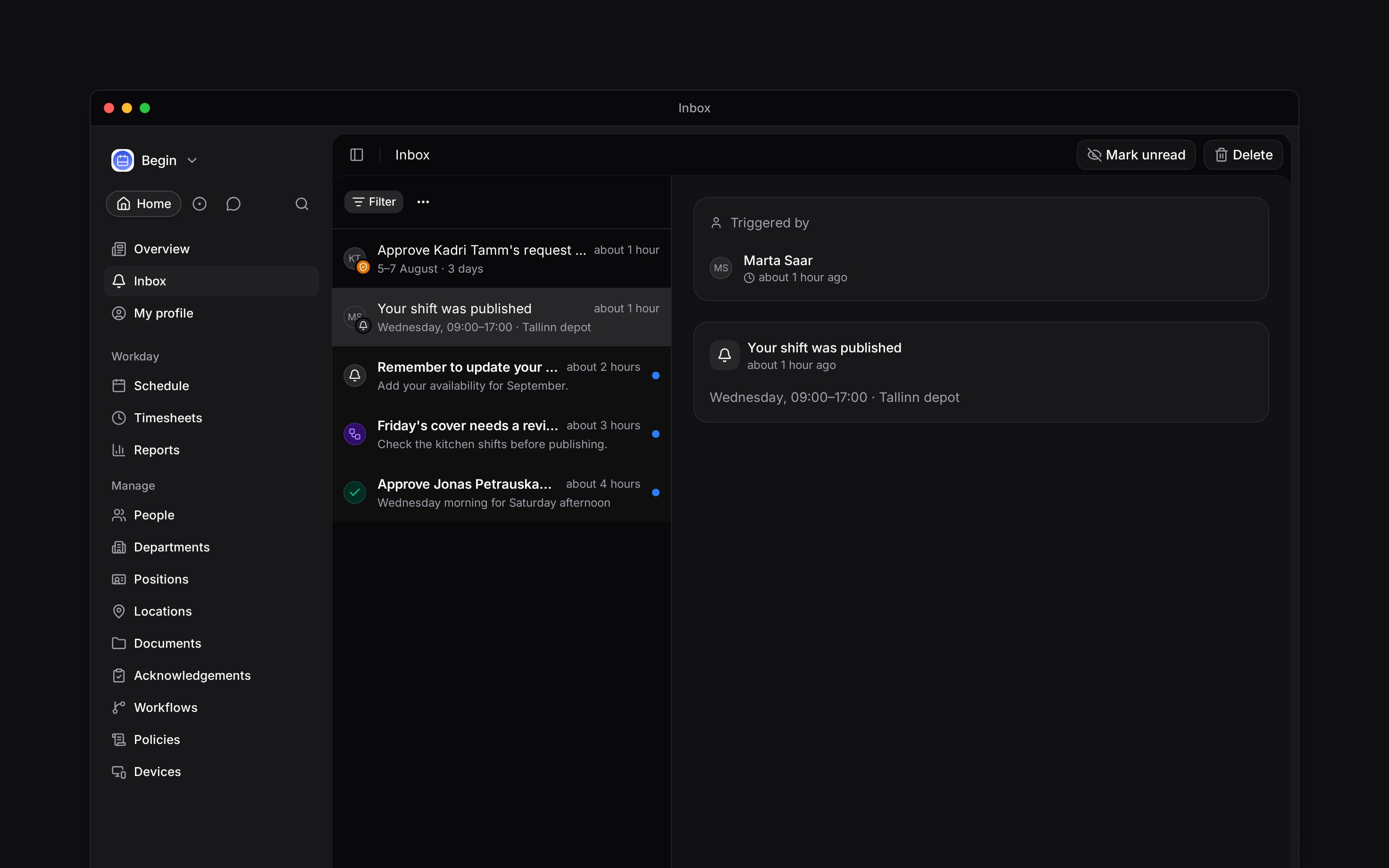Viewport: 1389px width, 868px height.
Task: Click unread dot on Remember to update row
Action: [655, 376]
